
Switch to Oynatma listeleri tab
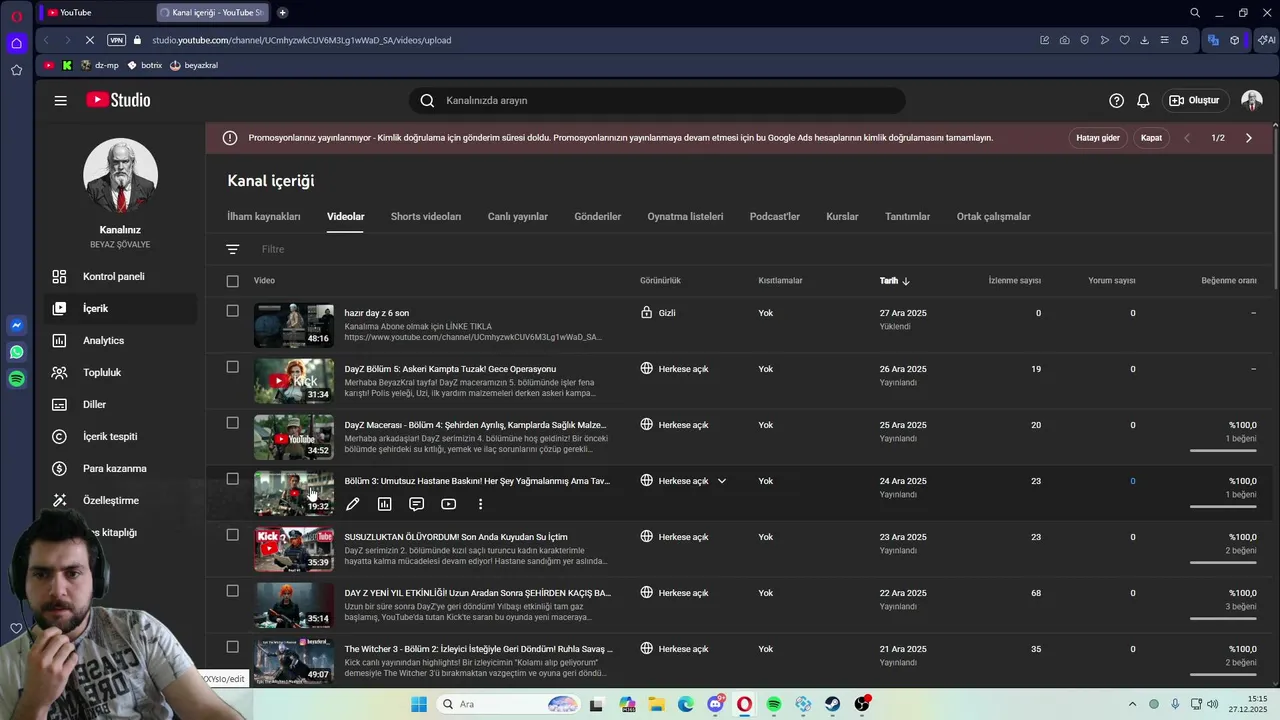point(685,216)
